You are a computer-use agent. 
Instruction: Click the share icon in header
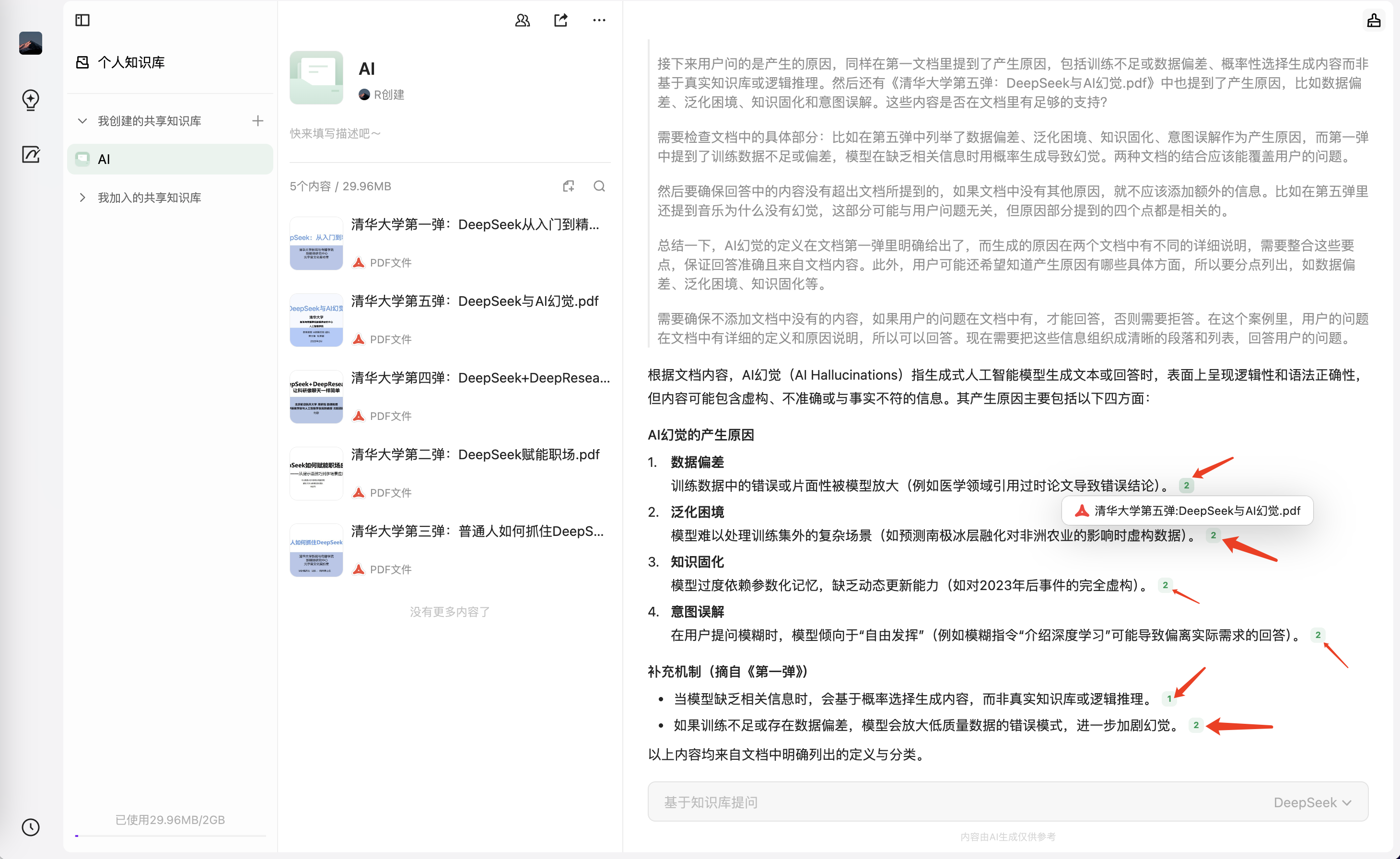click(561, 21)
